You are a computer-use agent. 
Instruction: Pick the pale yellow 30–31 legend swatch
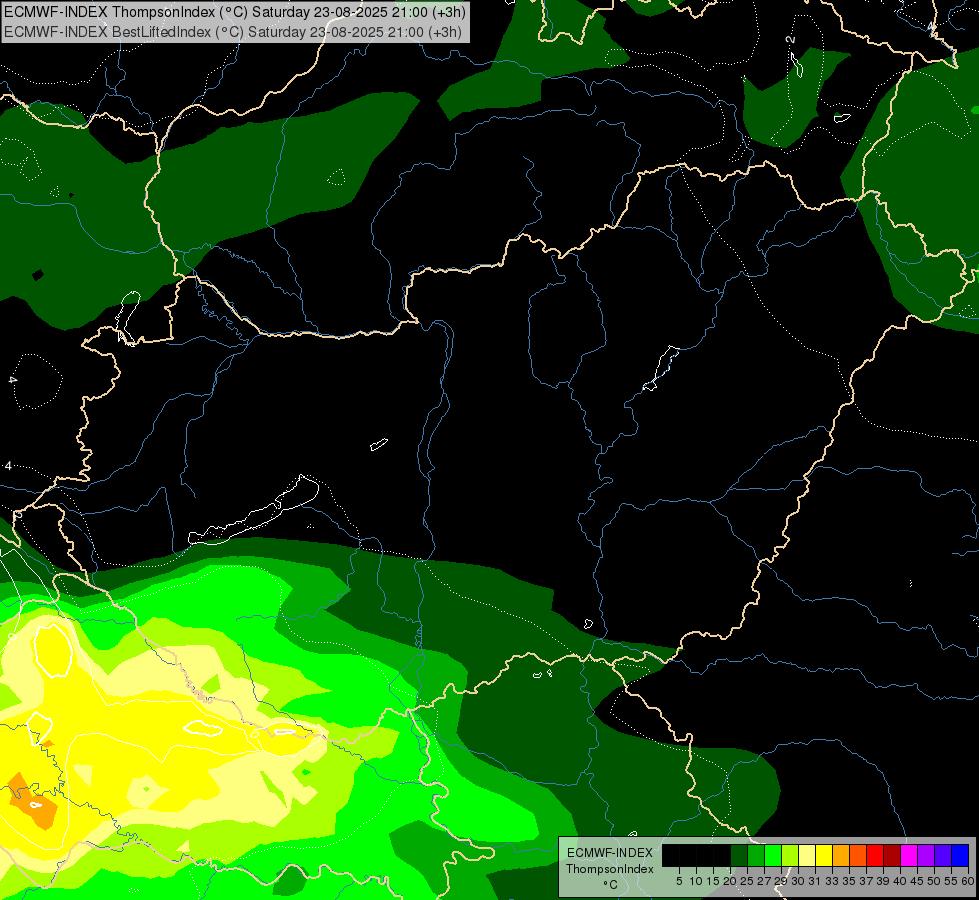coord(807,855)
